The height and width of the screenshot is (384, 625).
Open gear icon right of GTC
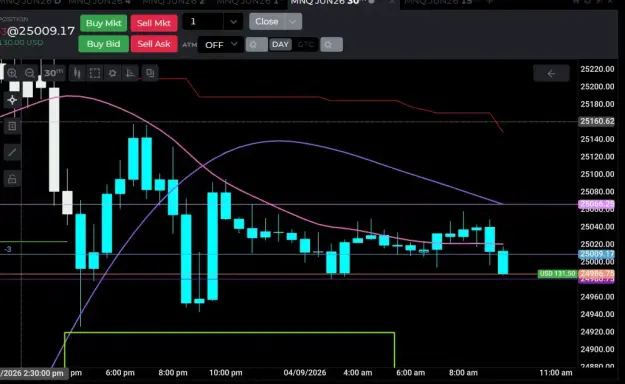pos(331,45)
